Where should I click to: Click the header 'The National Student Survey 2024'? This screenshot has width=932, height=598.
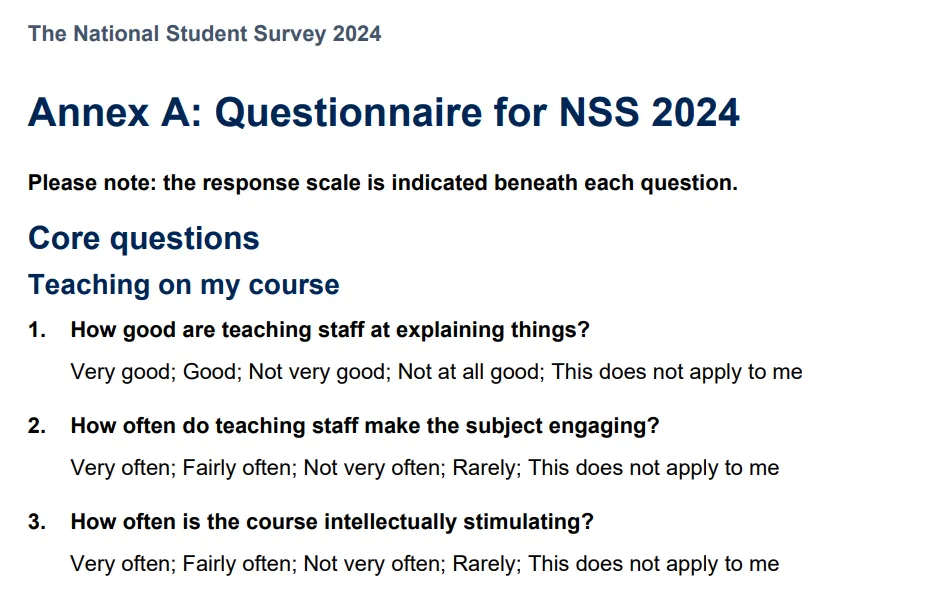(204, 34)
